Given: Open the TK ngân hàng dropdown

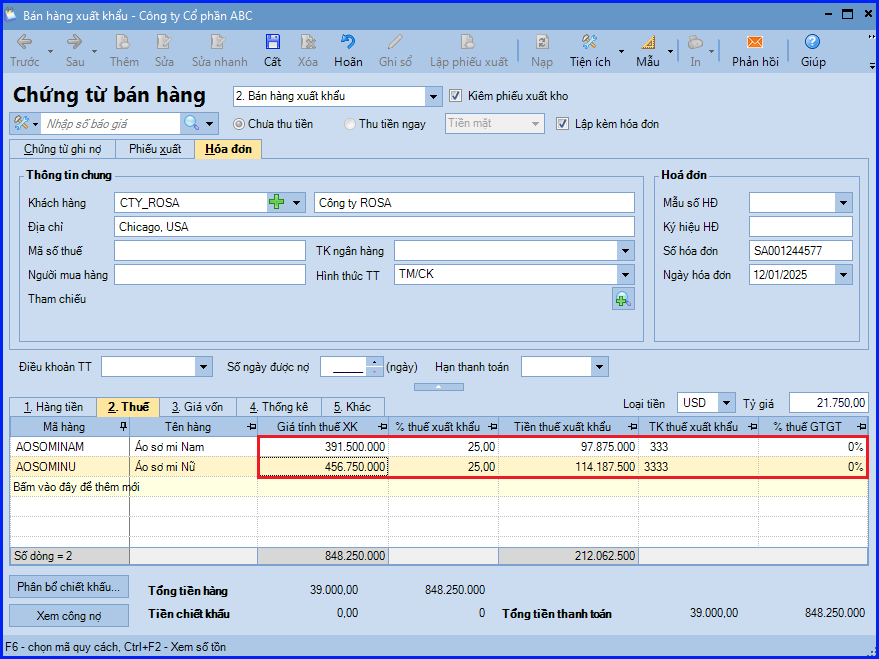Looking at the screenshot, I should tap(626, 250).
